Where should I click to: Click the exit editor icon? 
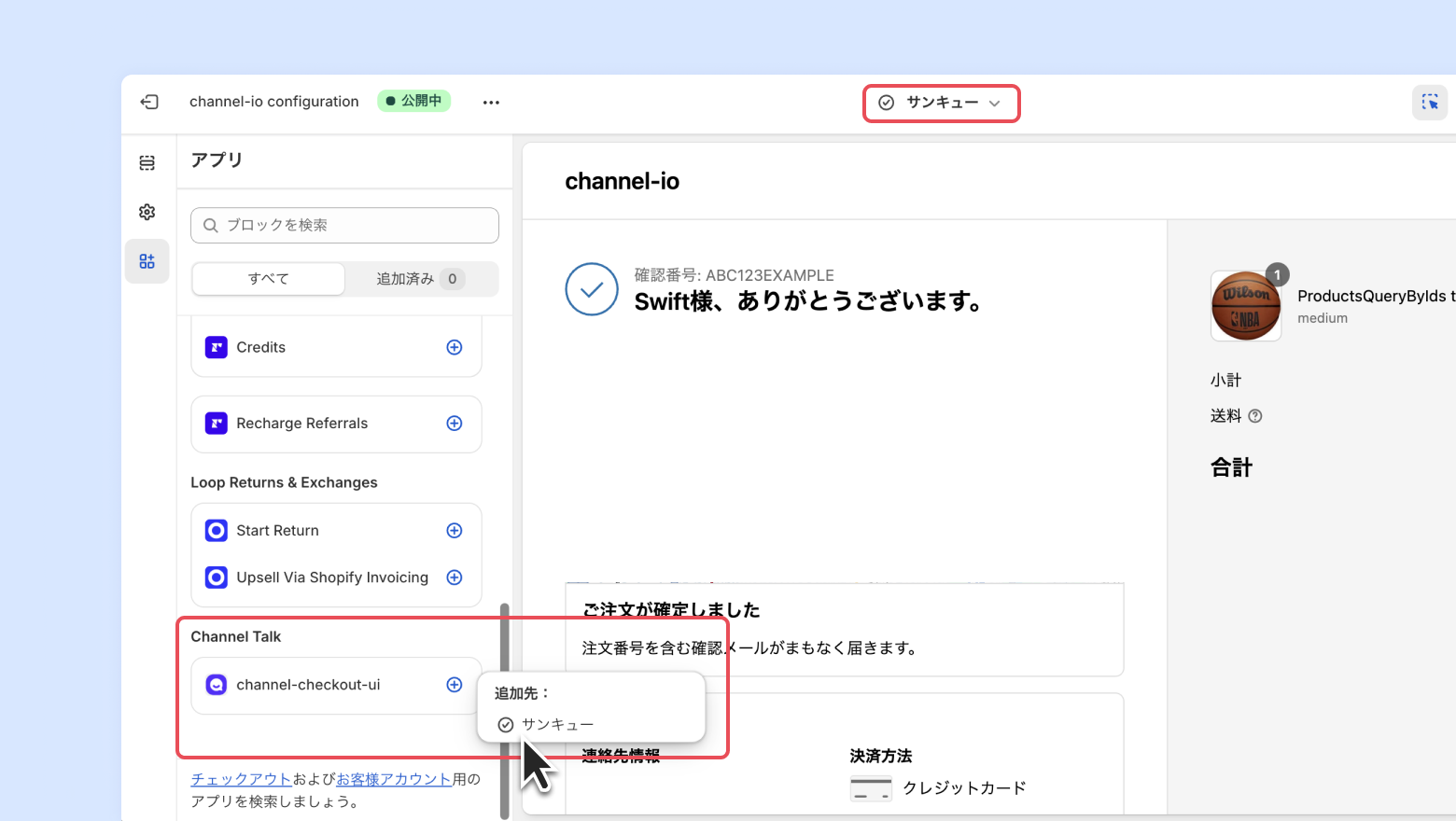[149, 102]
